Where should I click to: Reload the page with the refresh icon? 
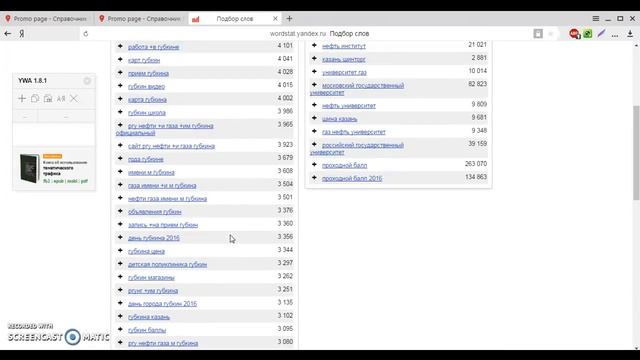click(x=86, y=34)
